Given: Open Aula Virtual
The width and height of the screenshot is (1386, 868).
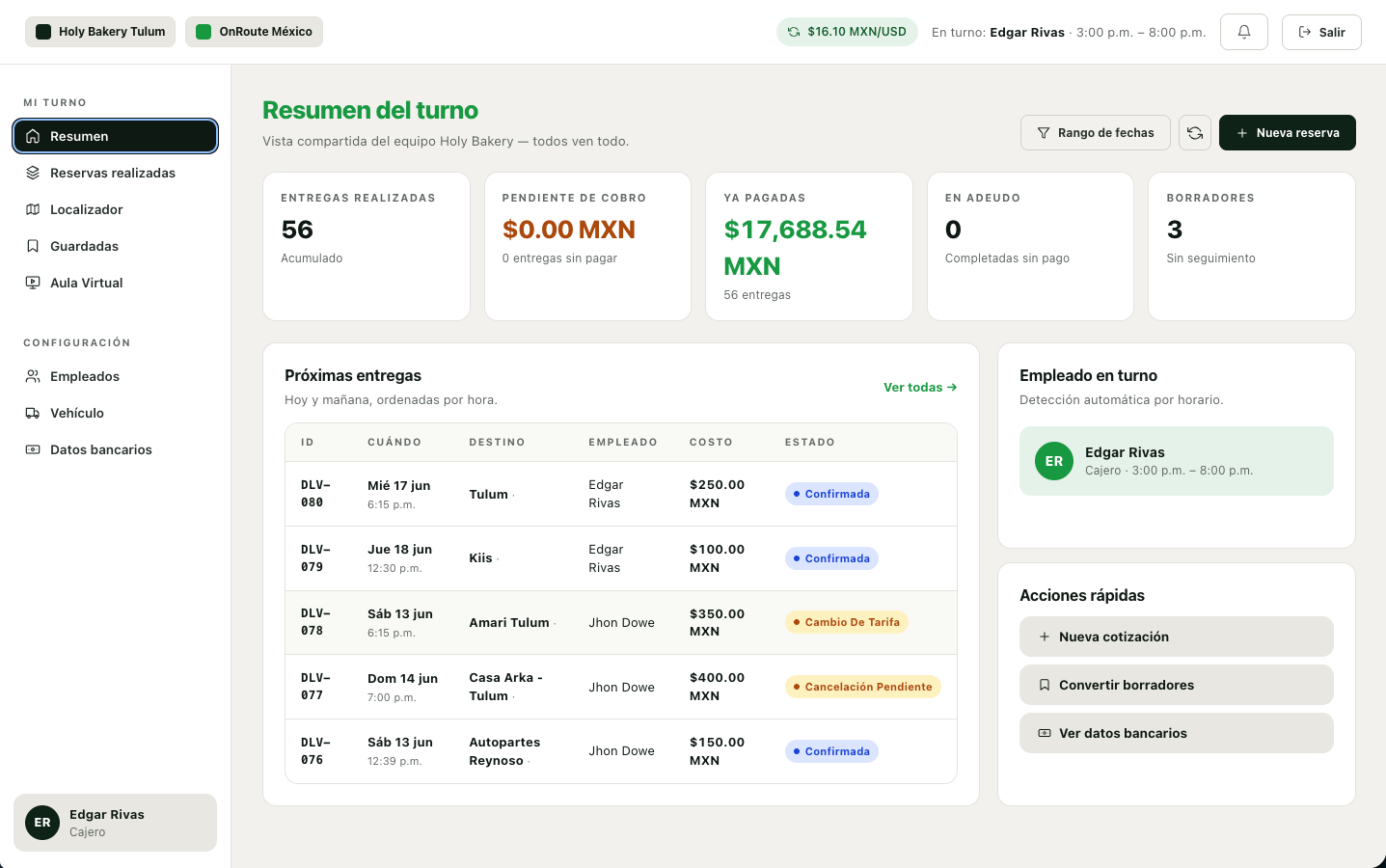Looking at the screenshot, I should click(x=115, y=283).
